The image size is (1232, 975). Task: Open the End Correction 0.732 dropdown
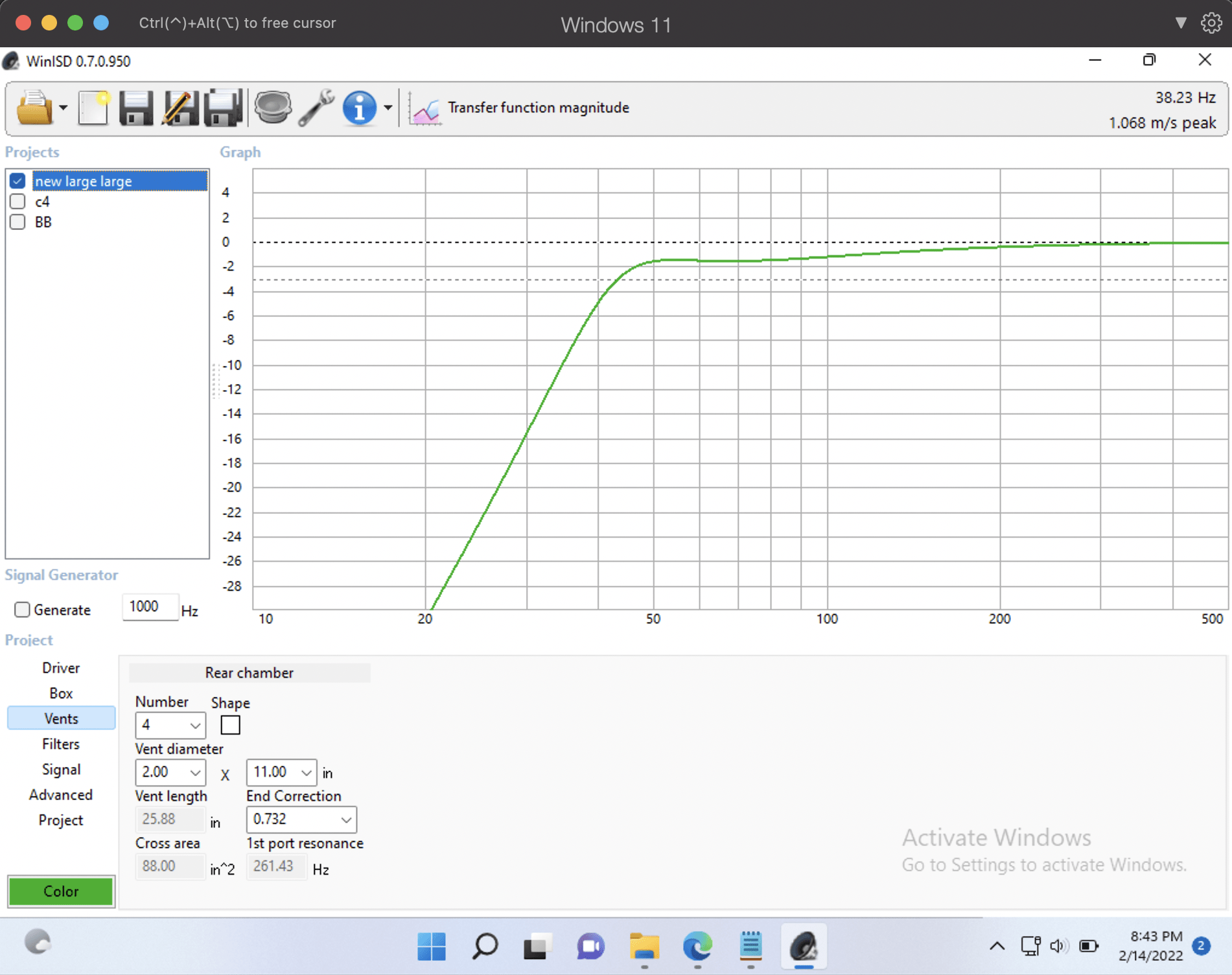pos(301,820)
